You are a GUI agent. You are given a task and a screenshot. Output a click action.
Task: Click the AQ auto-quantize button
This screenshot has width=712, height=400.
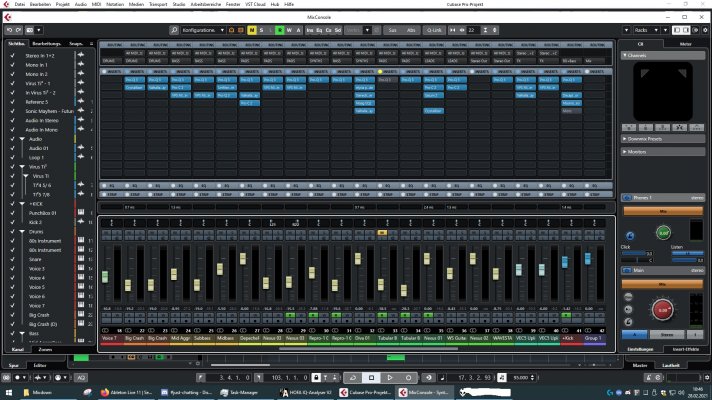(x=81, y=378)
